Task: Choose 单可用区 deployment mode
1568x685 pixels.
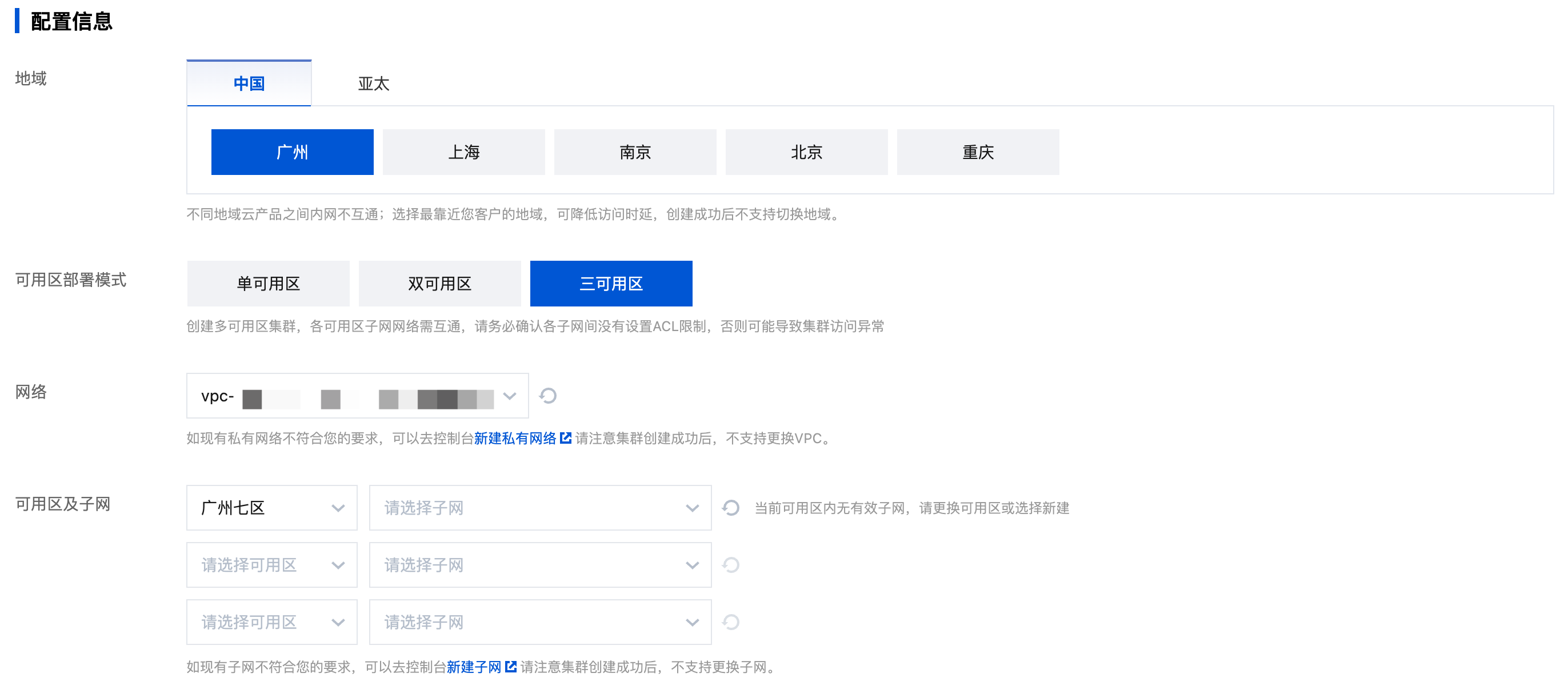Action: (269, 284)
